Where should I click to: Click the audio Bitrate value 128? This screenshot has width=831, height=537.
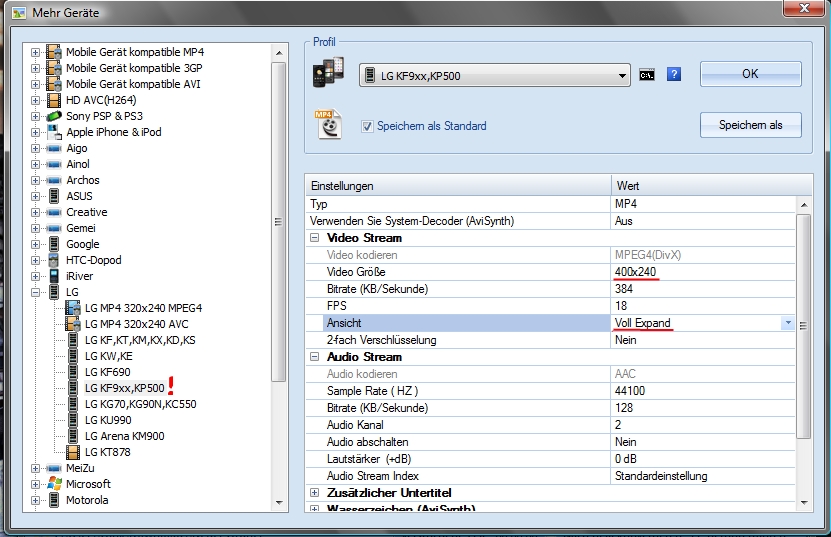tap(624, 408)
